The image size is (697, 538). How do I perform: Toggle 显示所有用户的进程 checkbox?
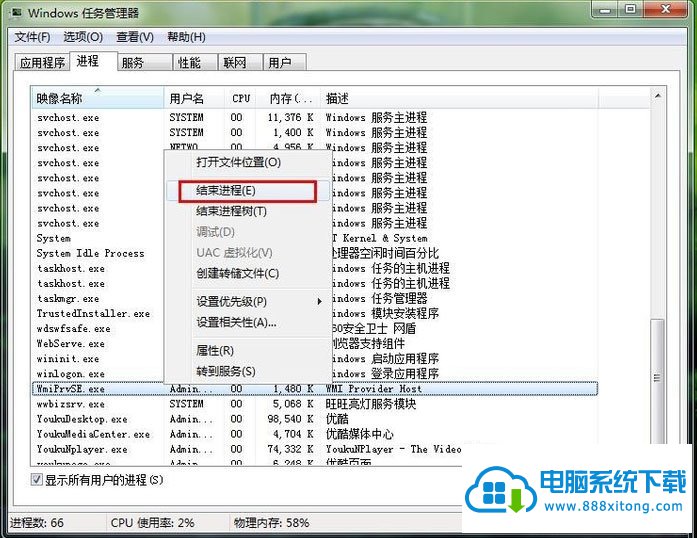(37, 481)
